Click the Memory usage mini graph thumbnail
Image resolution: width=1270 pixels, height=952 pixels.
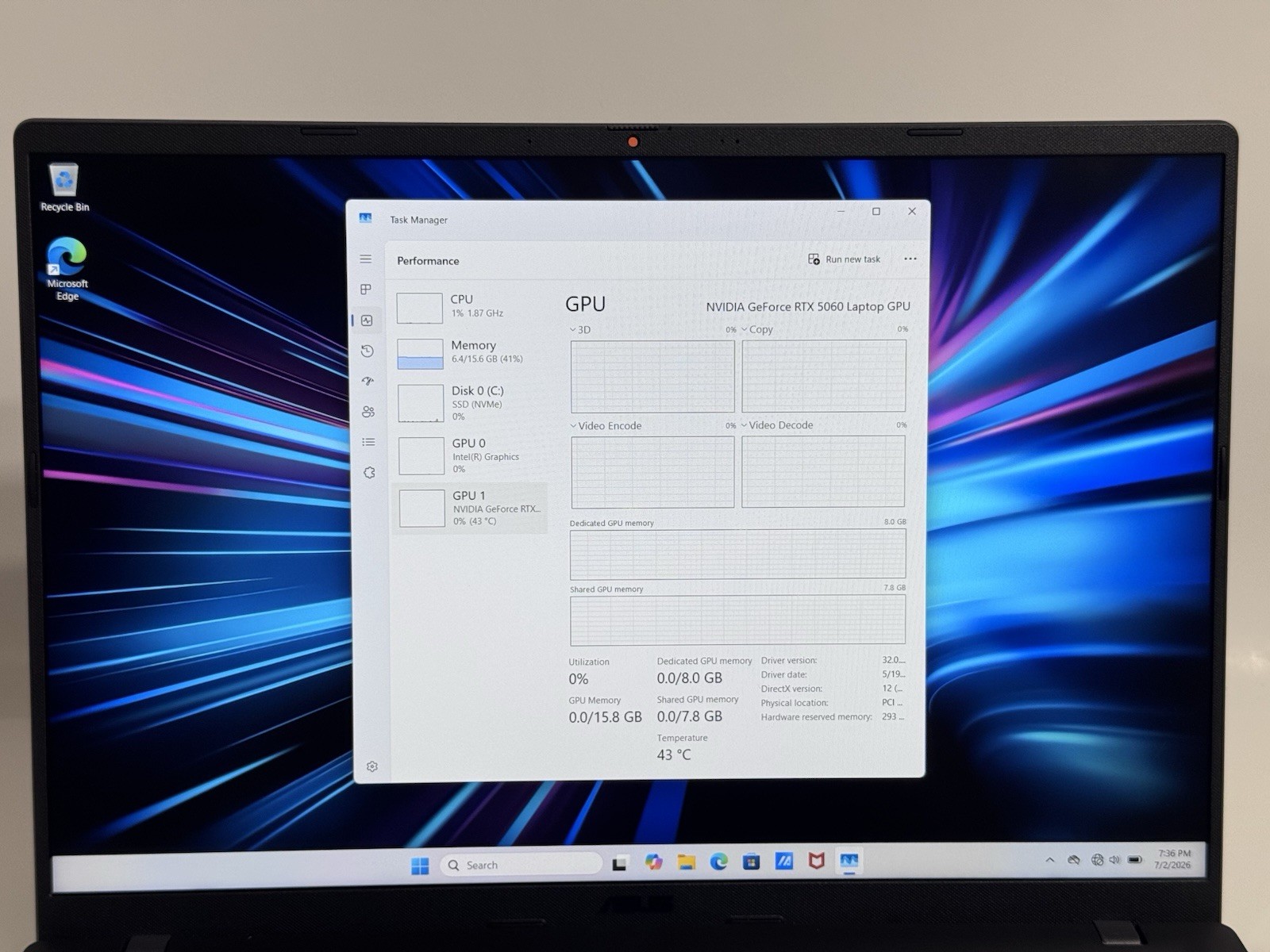click(421, 354)
